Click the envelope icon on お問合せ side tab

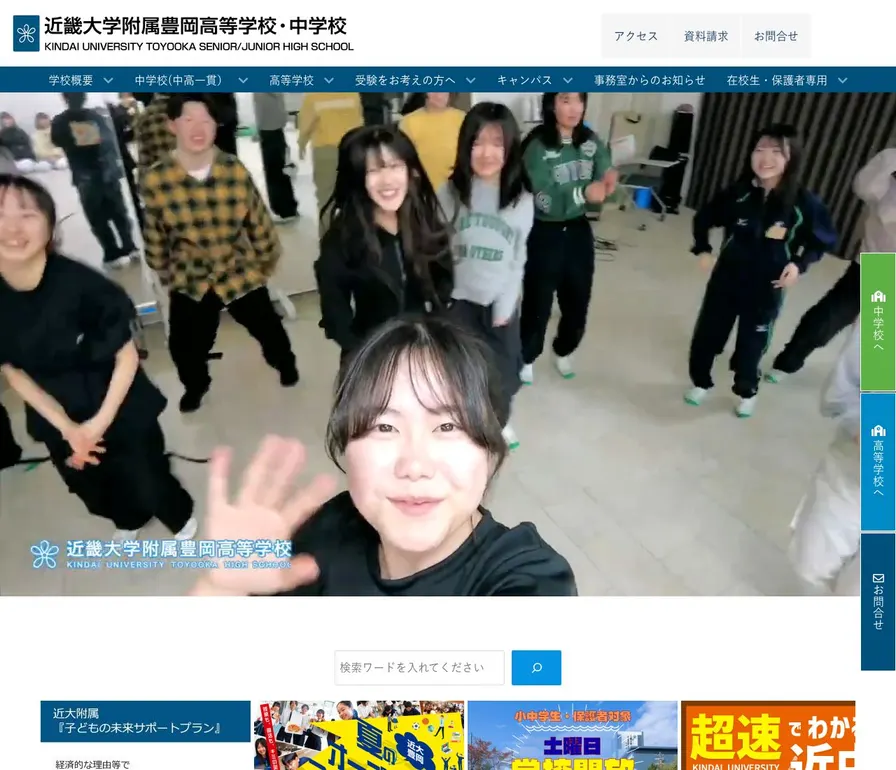point(878,578)
